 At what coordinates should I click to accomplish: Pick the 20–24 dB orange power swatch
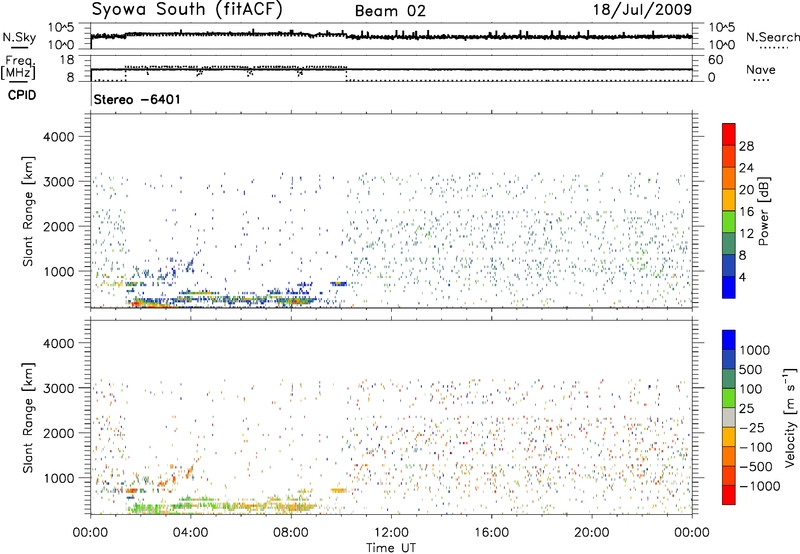click(x=729, y=178)
